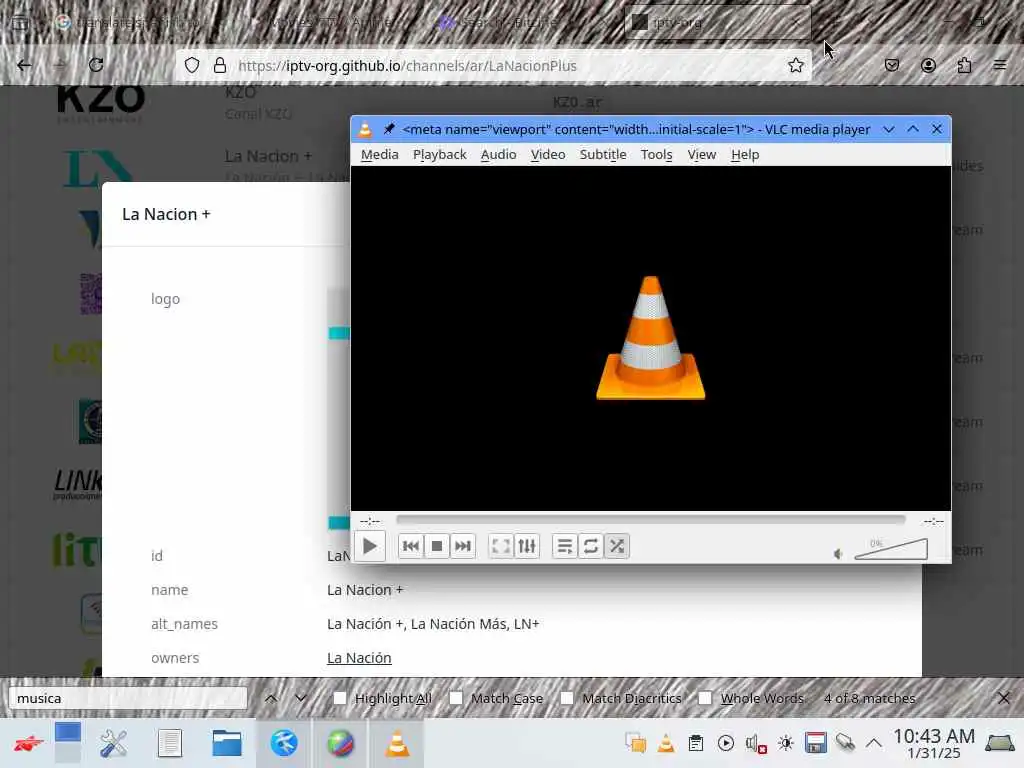This screenshot has width=1024, height=768.
Task: Stop playback in VLC
Action: point(437,546)
